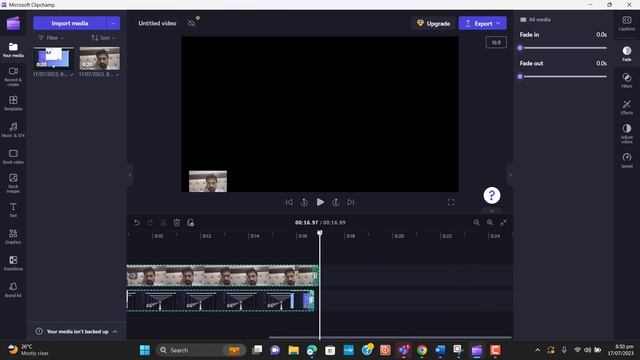
Task: Duplicate the selected clip
Action: (191, 222)
